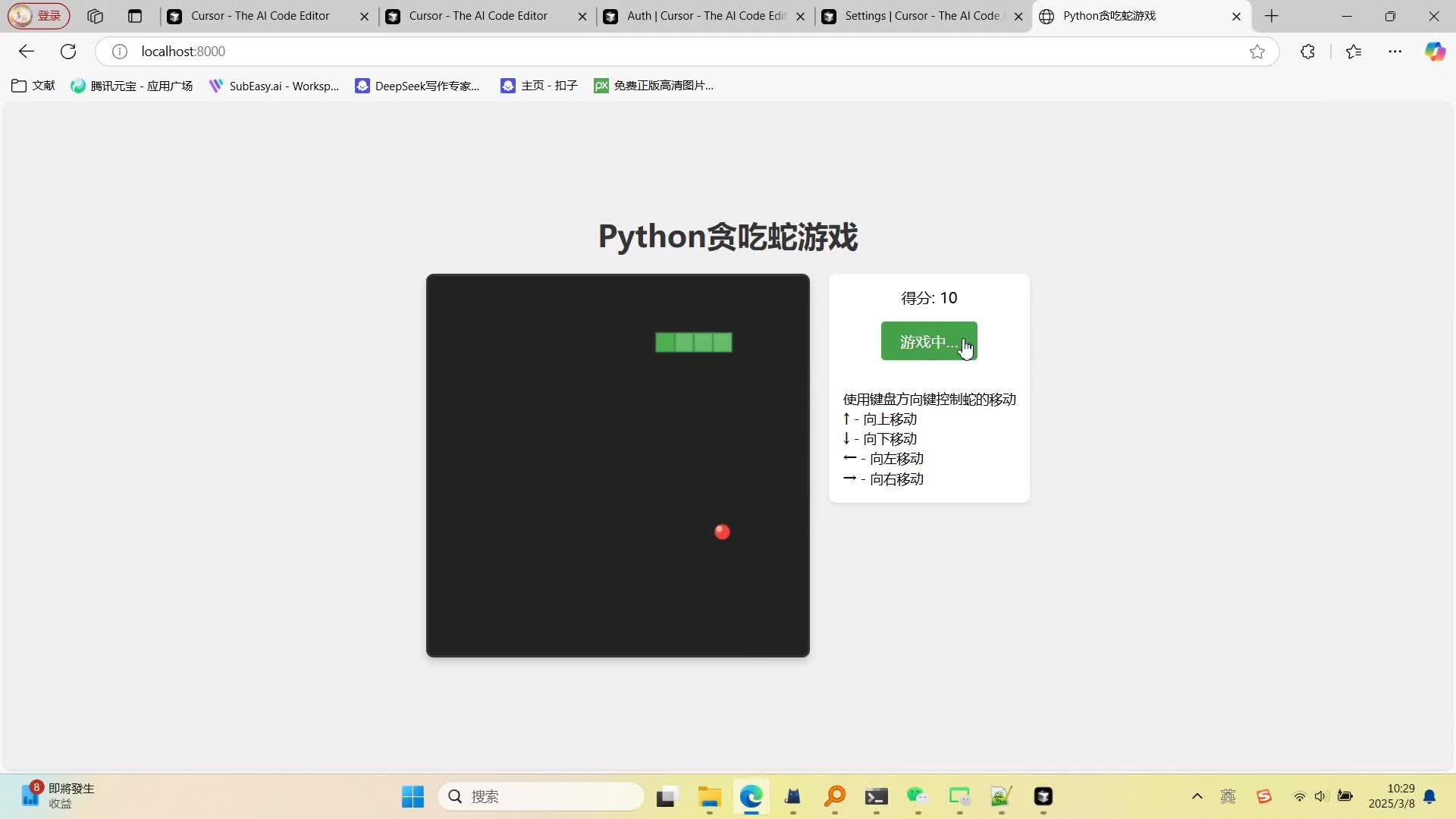Select the Edge browser icon on the taskbar

750,796
